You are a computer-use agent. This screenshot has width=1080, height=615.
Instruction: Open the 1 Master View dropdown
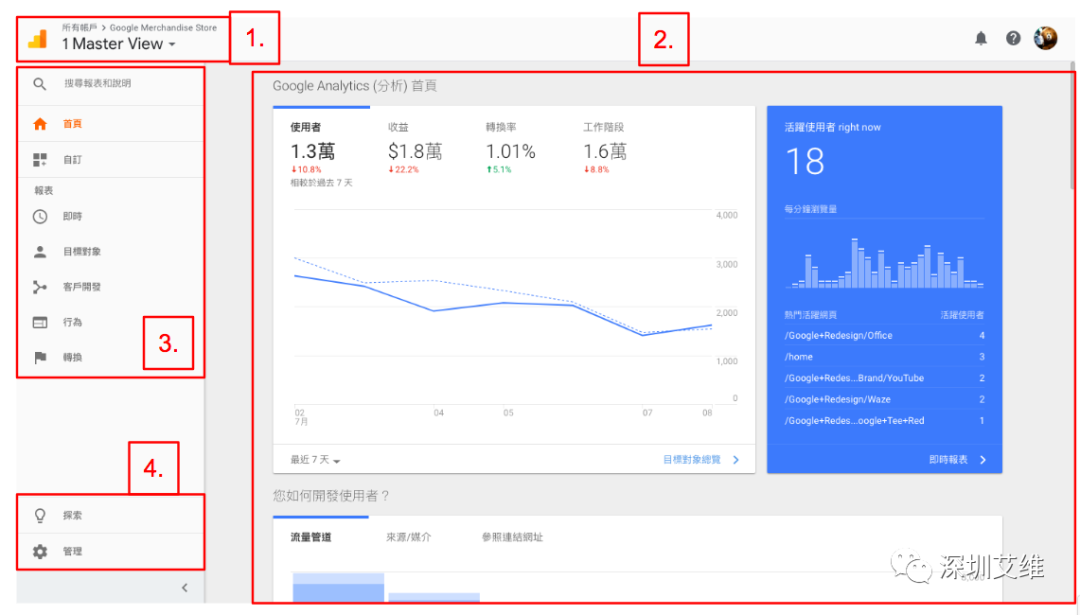118,44
